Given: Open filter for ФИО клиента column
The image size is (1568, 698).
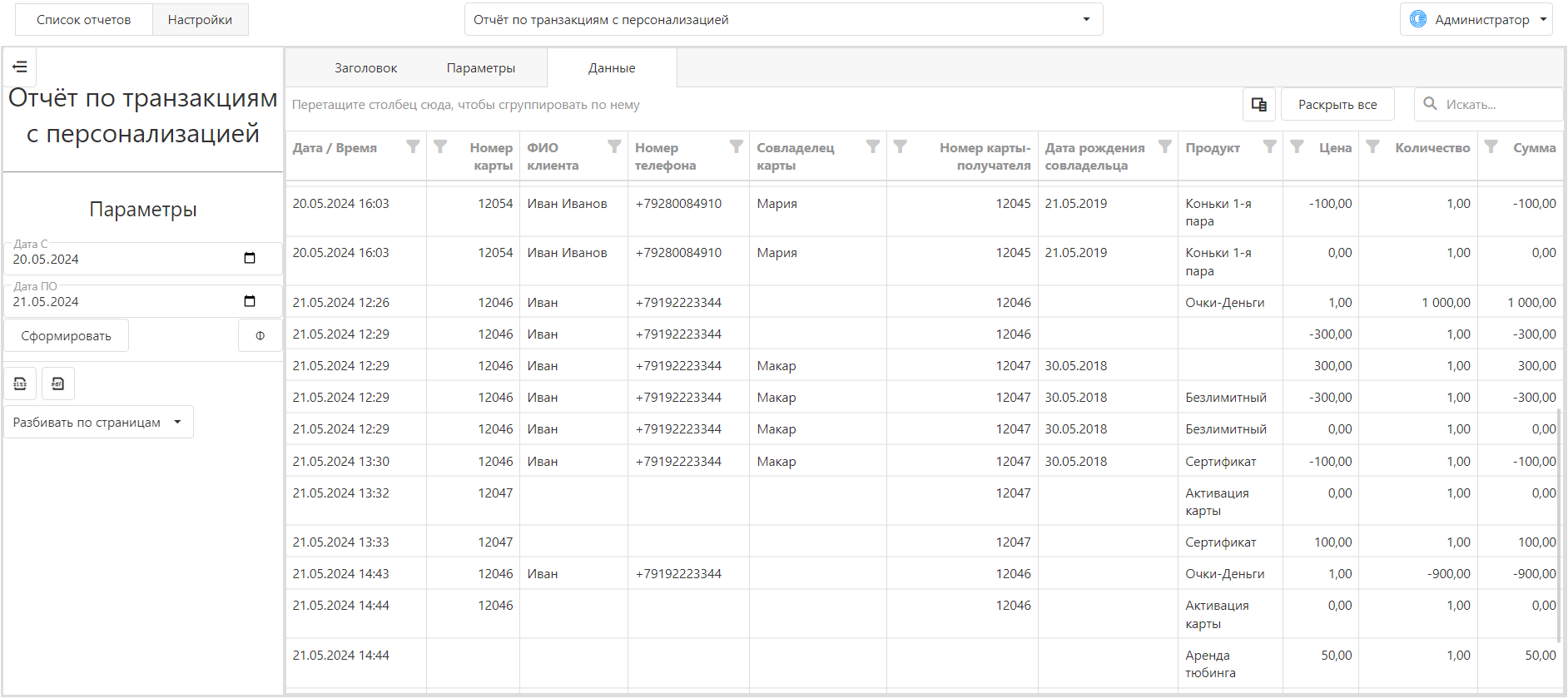Looking at the screenshot, I should (x=614, y=146).
